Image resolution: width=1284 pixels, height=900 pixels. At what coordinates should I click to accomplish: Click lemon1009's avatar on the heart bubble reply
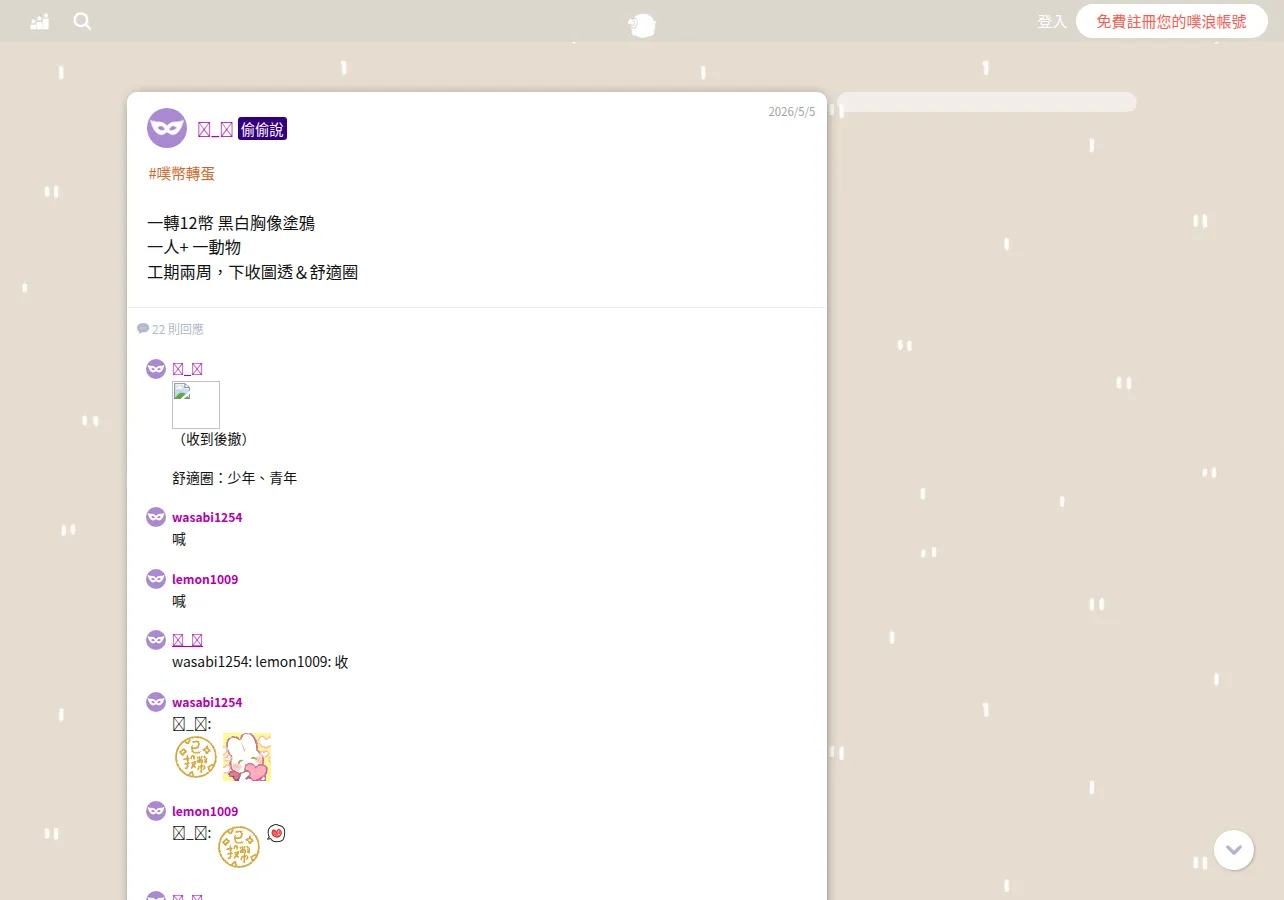(x=156, y=811)
